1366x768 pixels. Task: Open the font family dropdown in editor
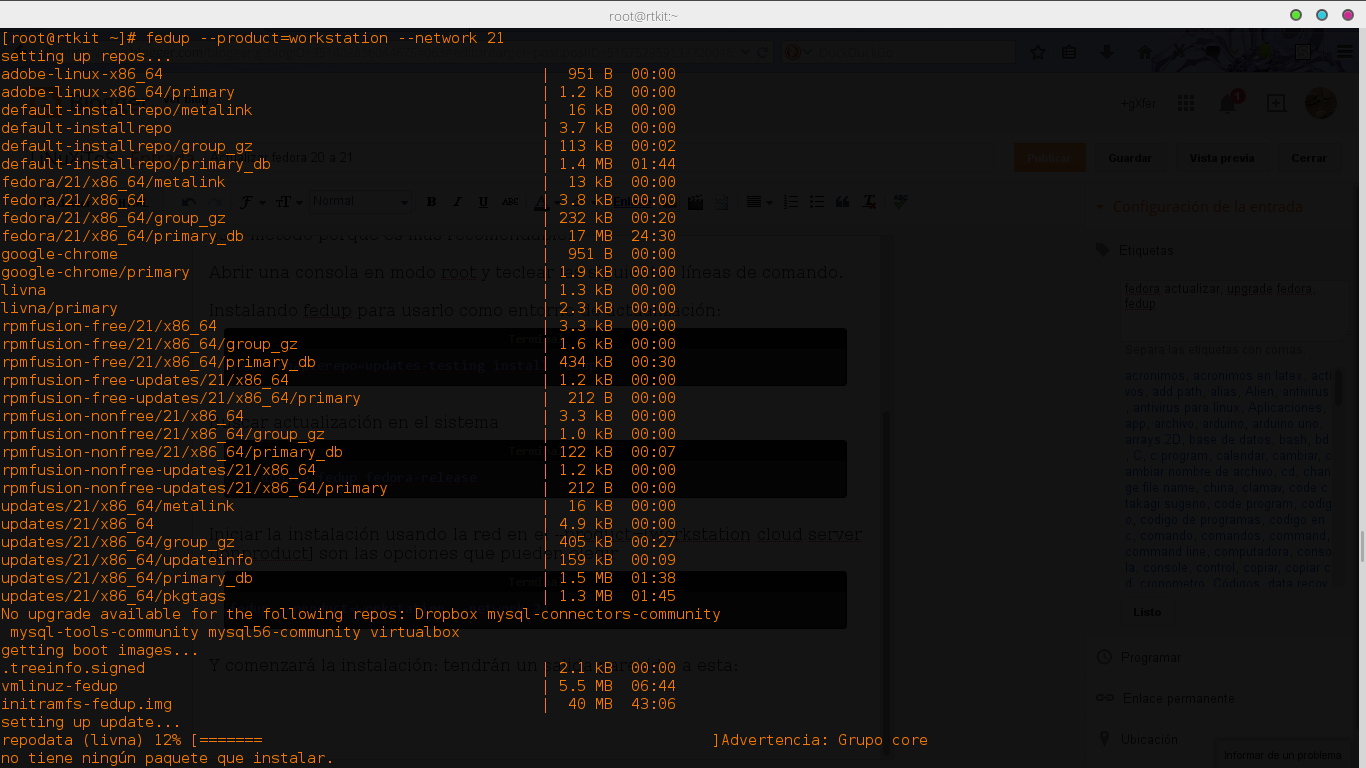click(252, 202)
